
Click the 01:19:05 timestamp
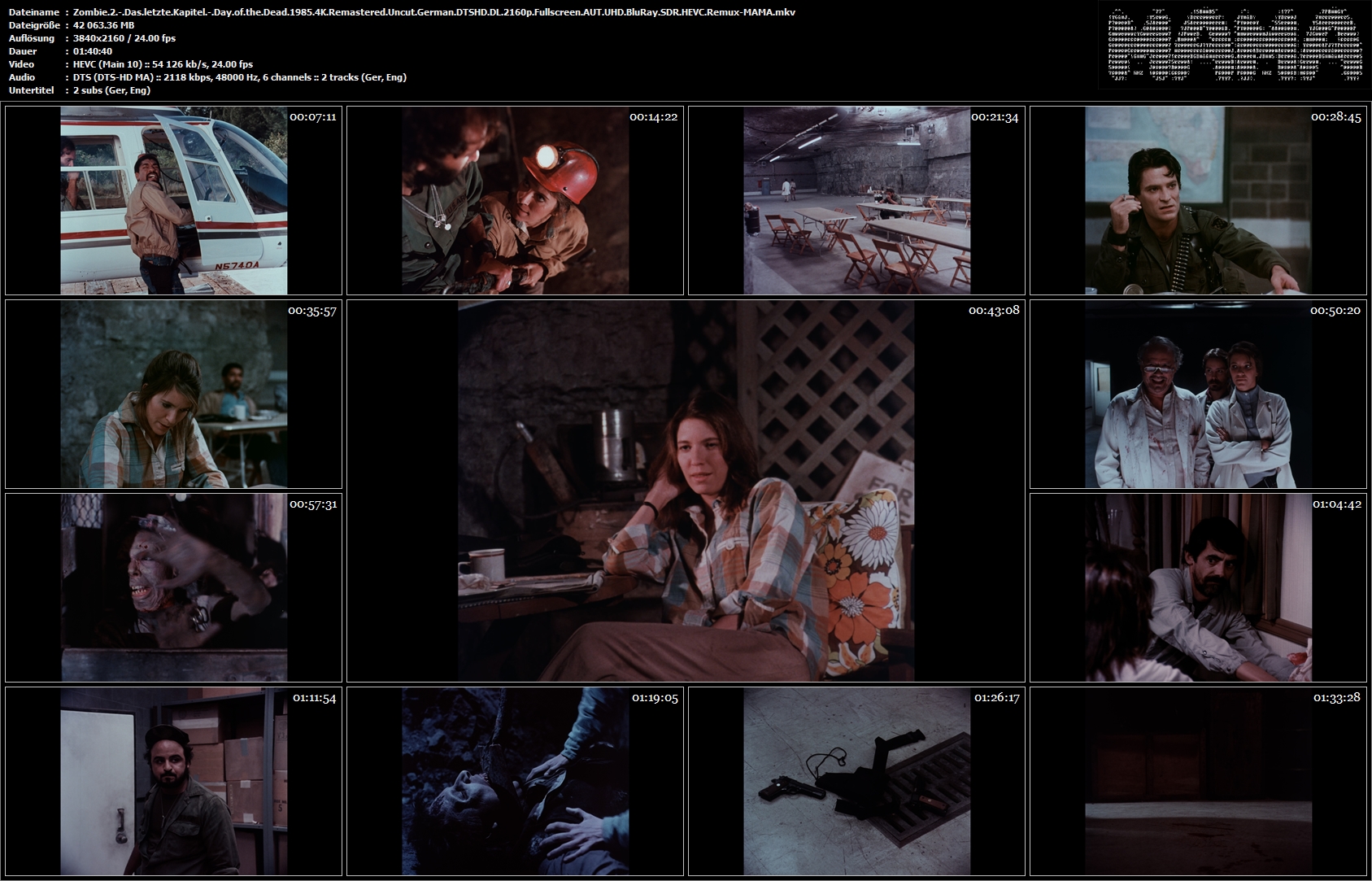tap(655, 698)
